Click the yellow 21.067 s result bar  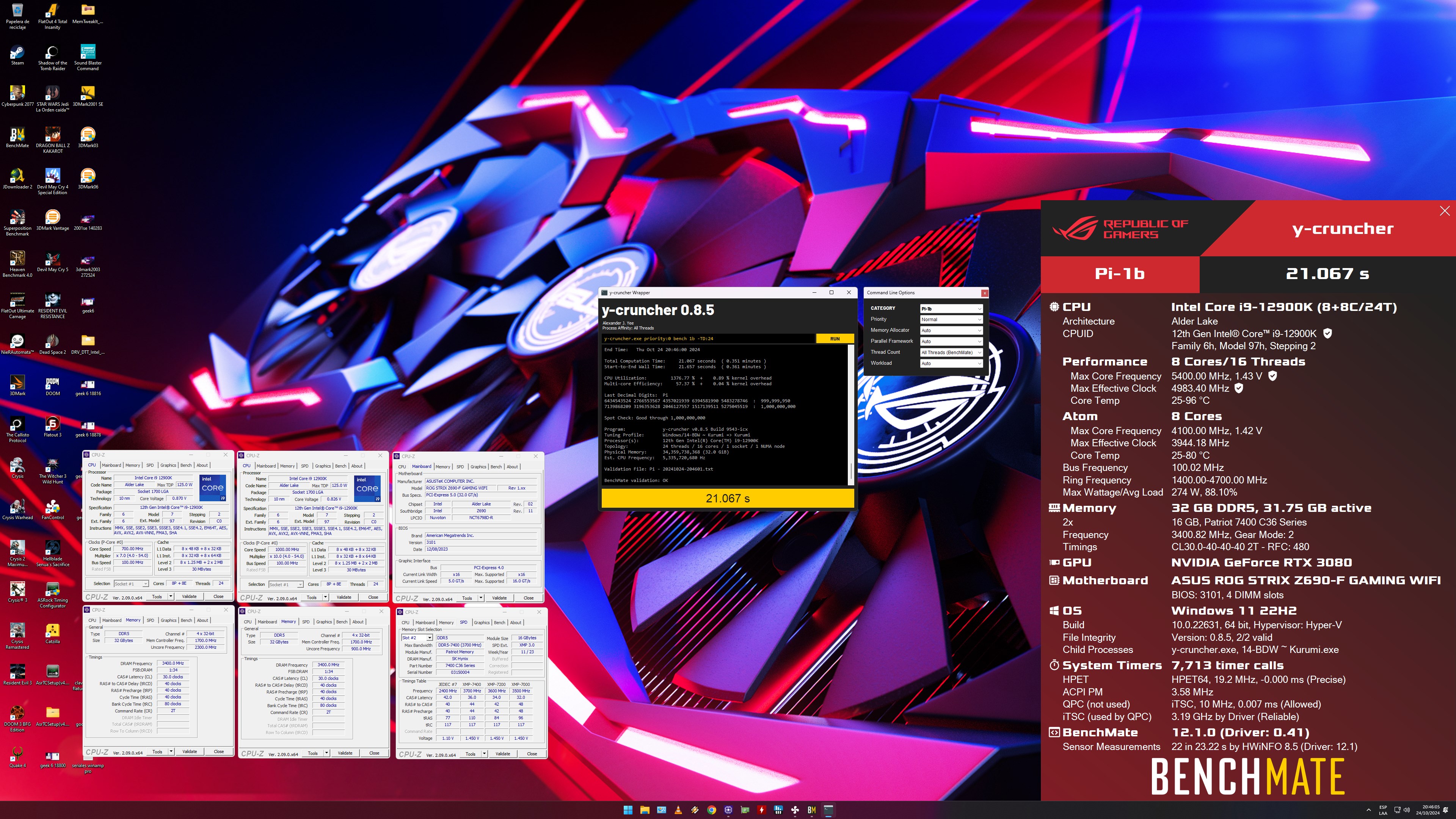728,499
